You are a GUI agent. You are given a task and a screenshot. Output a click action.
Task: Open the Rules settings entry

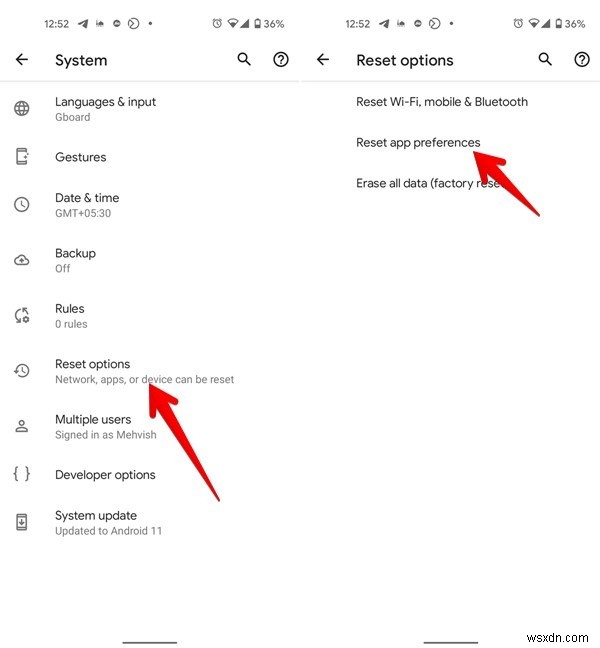coord(150,316)
